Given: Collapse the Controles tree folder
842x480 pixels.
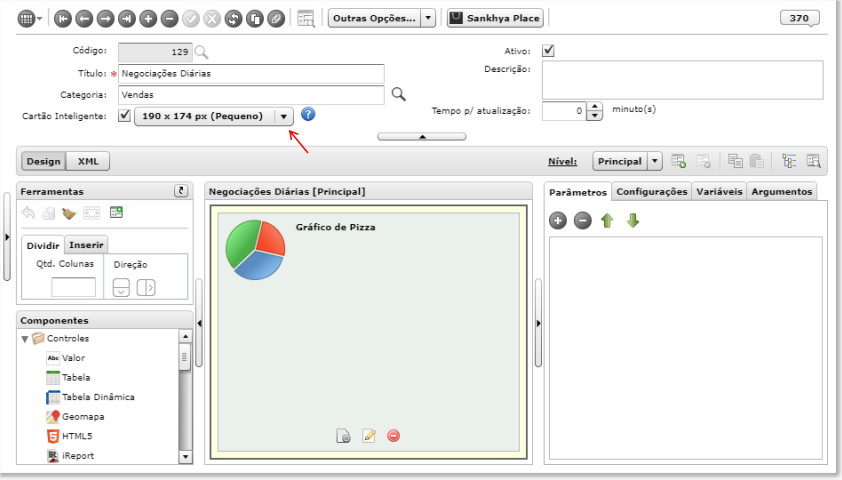Looking at the screenshot, I should [25, 339].
